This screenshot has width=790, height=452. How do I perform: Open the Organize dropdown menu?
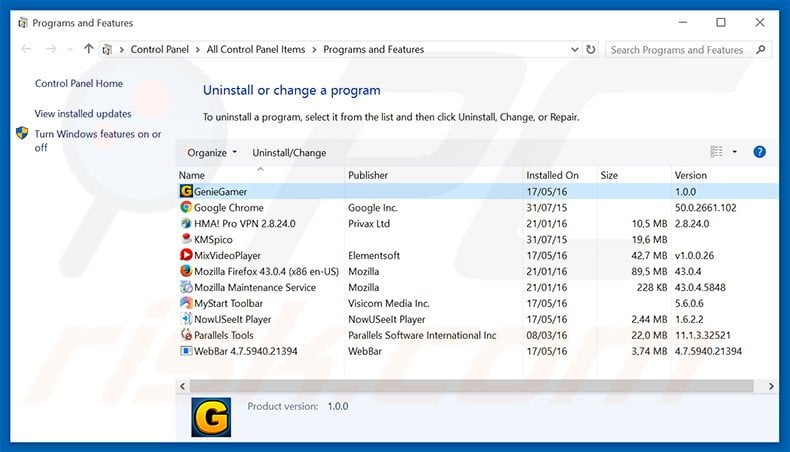(212, 153)
